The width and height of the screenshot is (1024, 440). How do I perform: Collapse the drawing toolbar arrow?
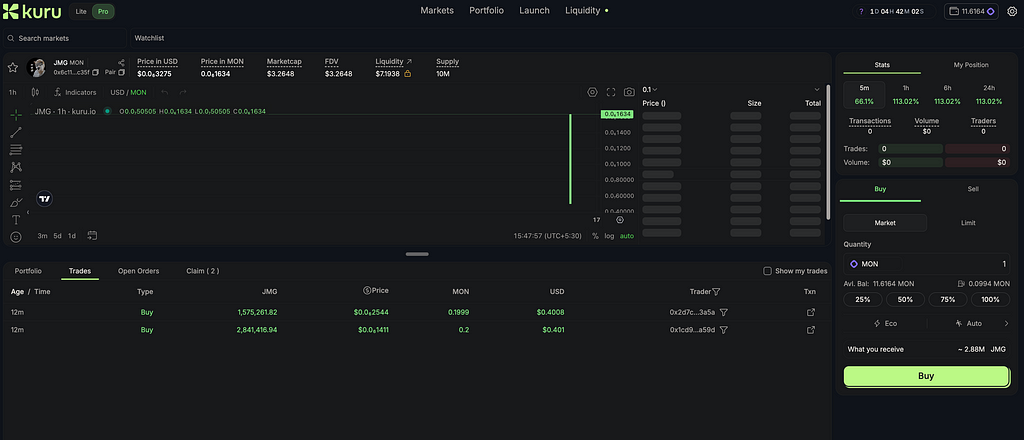pos(27,212)
